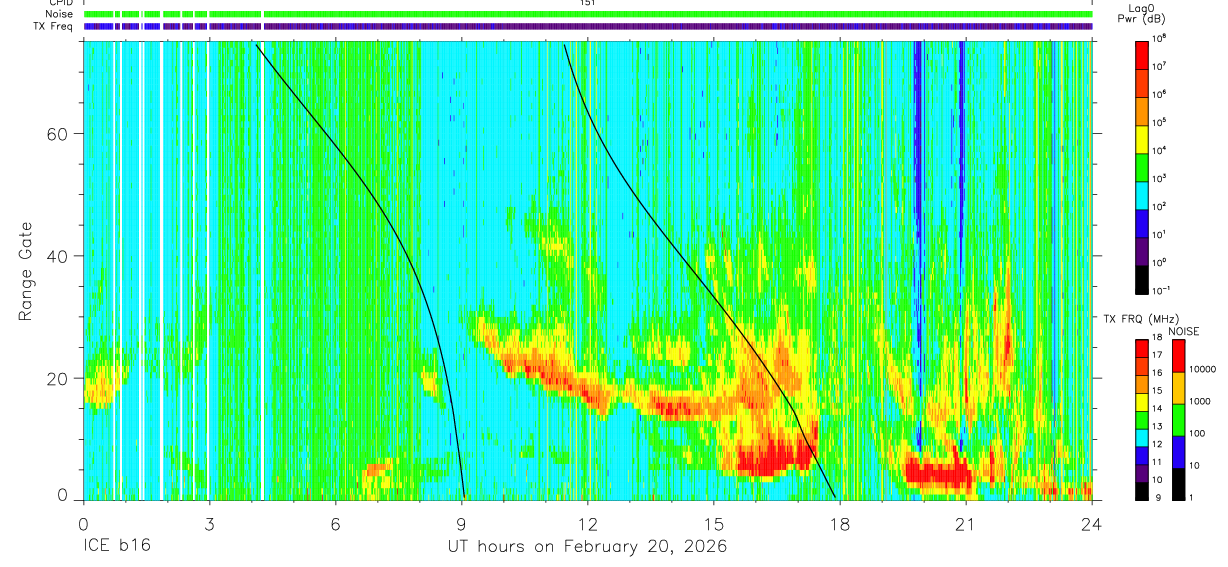Click the '24' tick label on the UT hours axis
Image resolution: width=1228 pixels, height=567 pixels.
1092,523
